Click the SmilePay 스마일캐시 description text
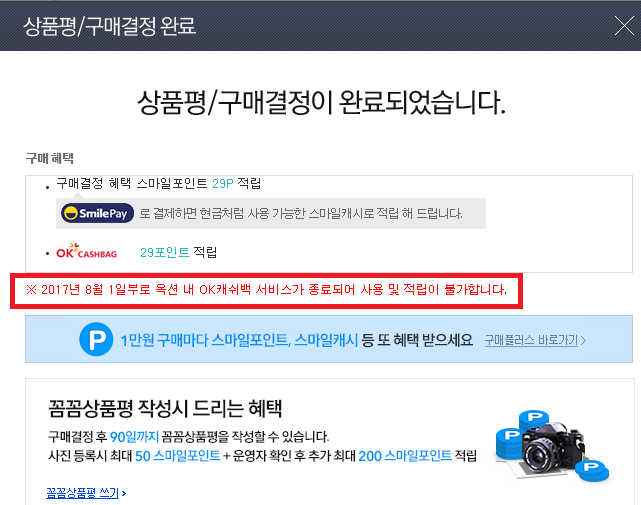641x505 pixels. coord(300,213)
